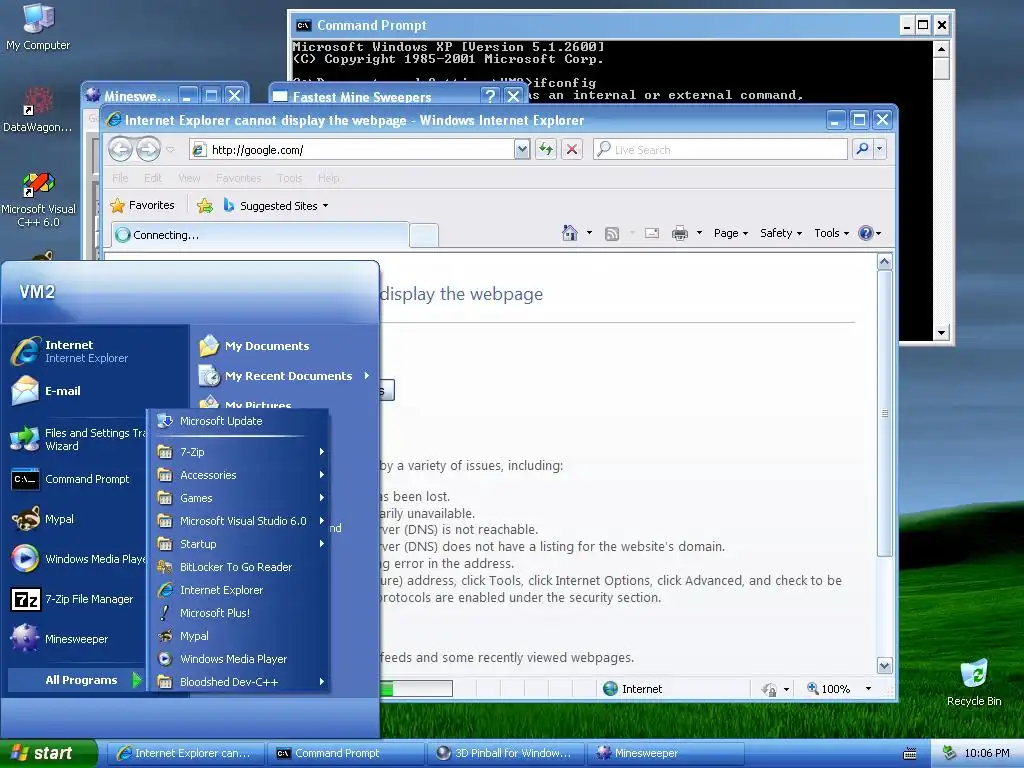Image resolution: width=1024 pixels, height=768 pixels.
Task: Open the Favorites menu in the IE menu bar
Action: pos(238,178)
